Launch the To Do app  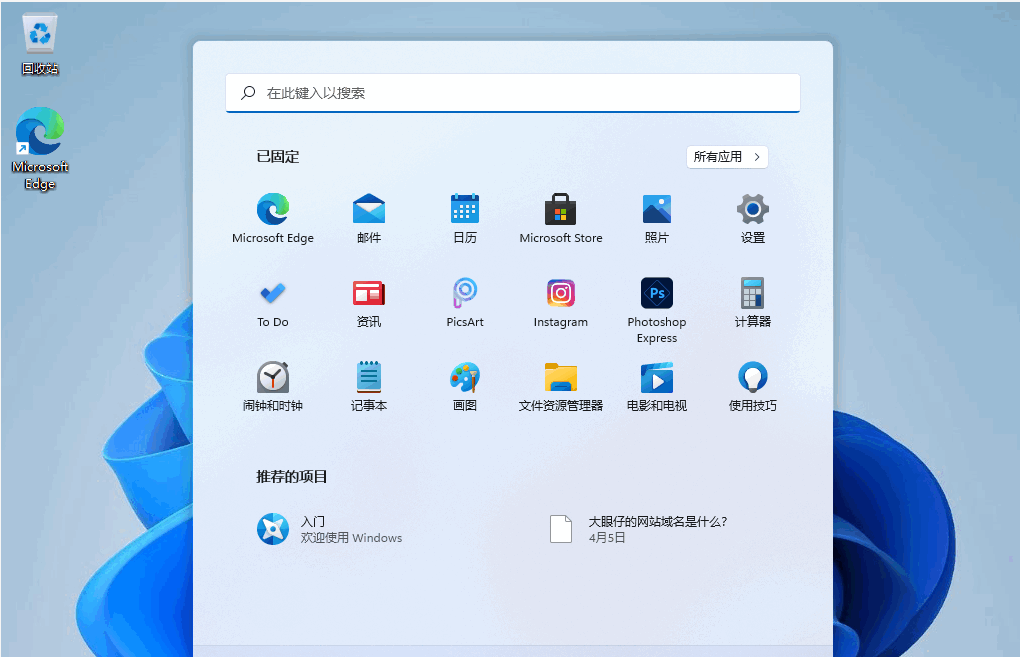click(273, 302)
